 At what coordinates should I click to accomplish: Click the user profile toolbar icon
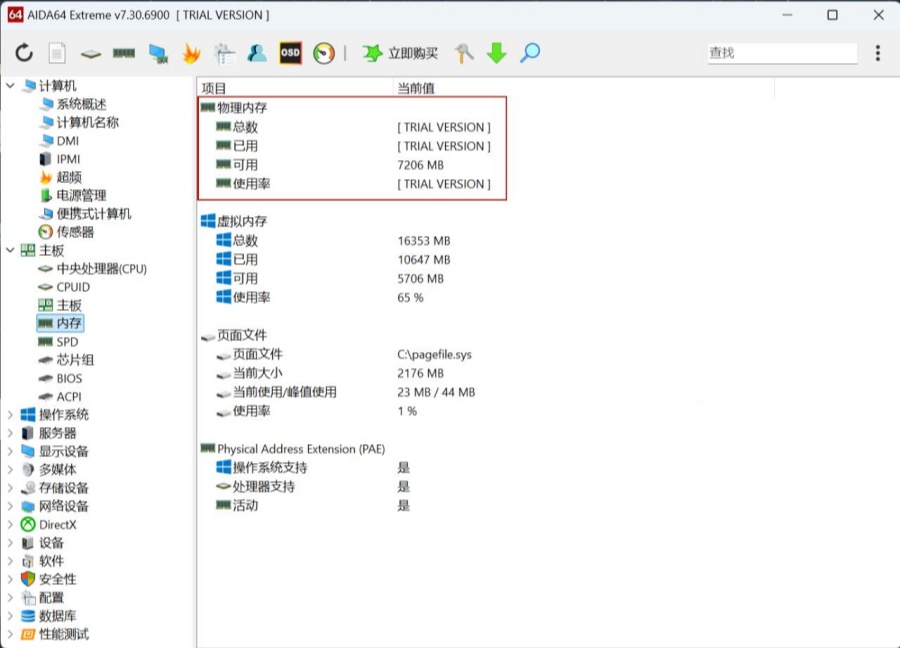[x=257, y=53]
